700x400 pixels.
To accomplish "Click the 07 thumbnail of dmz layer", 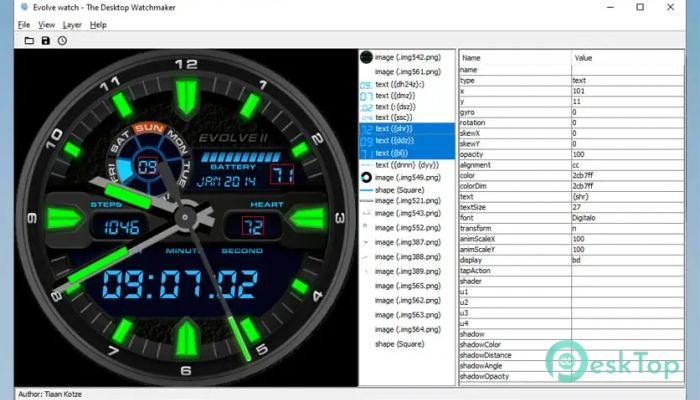I will click(x=366, y=96).
